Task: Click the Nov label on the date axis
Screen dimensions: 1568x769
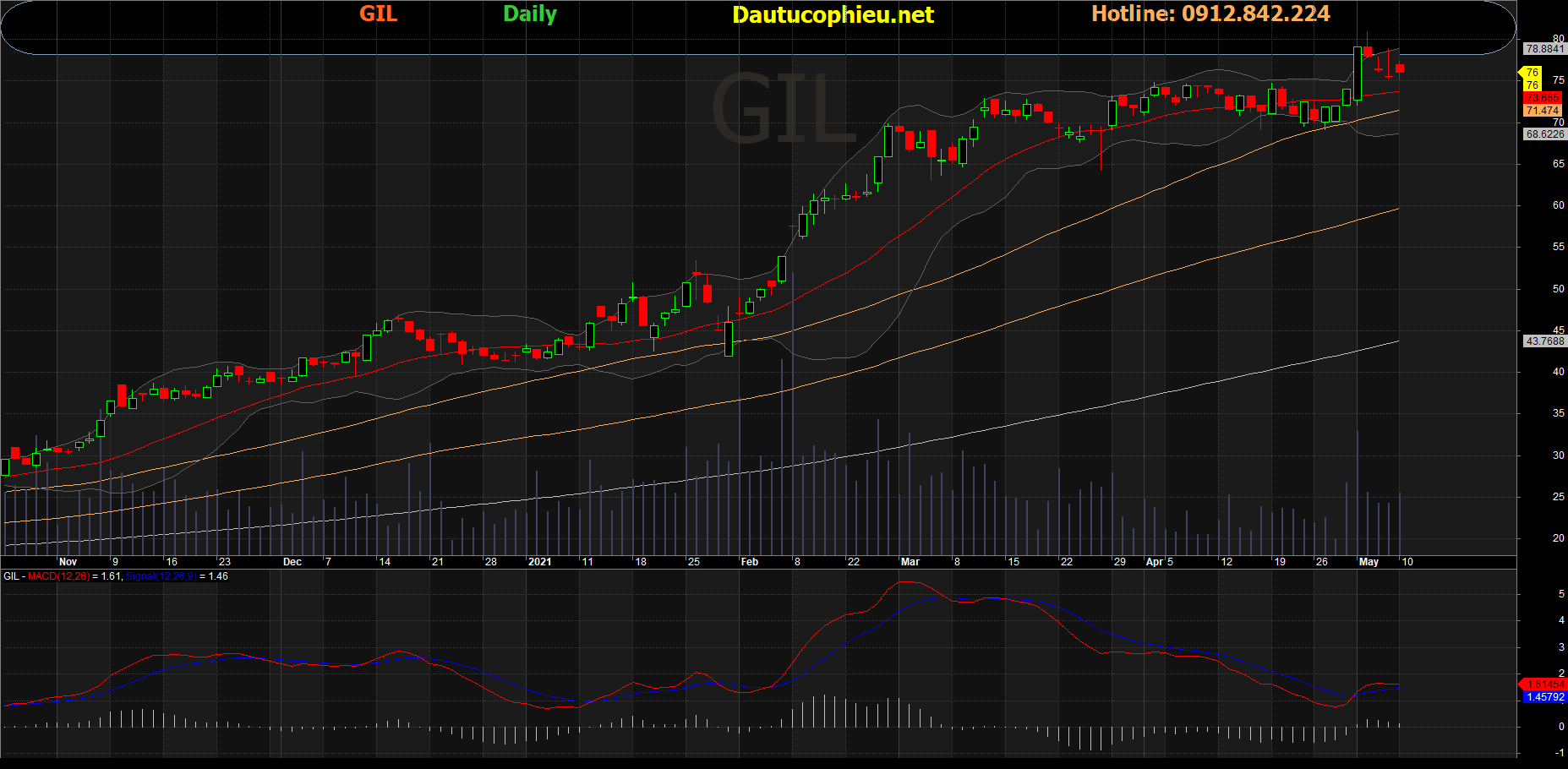Action: [x=68, y=562]
